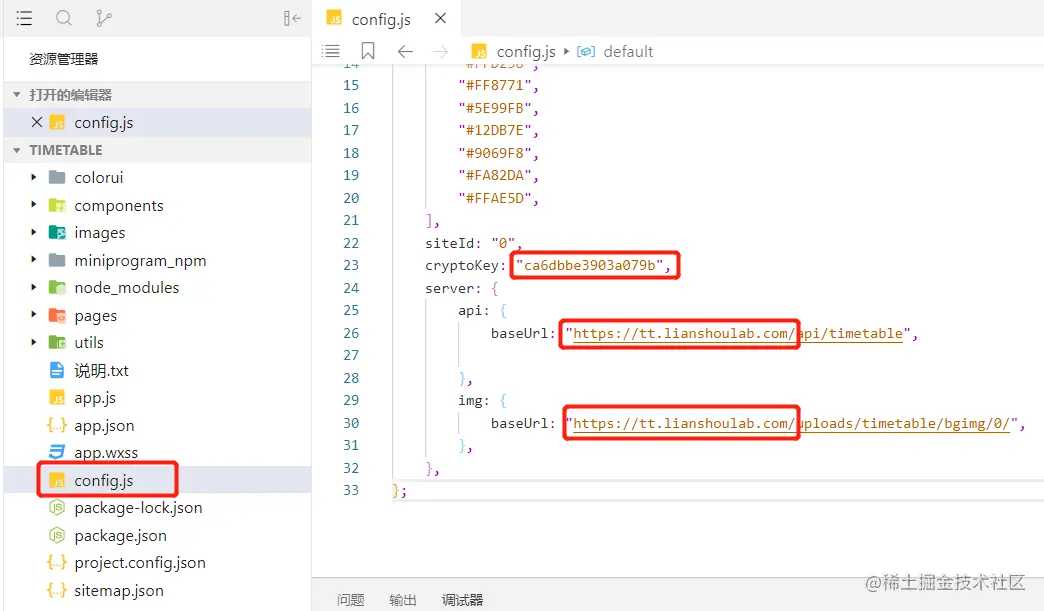This screenshot has height=611, width=1044.
Task: Click the pages folder icon
Action: point(57,315)
